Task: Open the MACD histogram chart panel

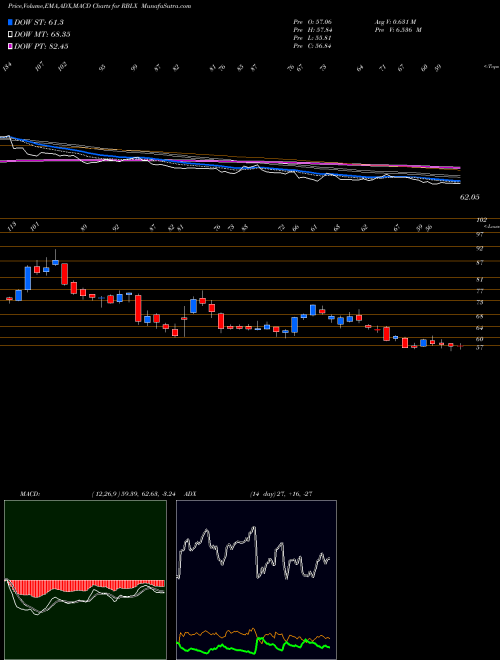Action: coord(85,580)
